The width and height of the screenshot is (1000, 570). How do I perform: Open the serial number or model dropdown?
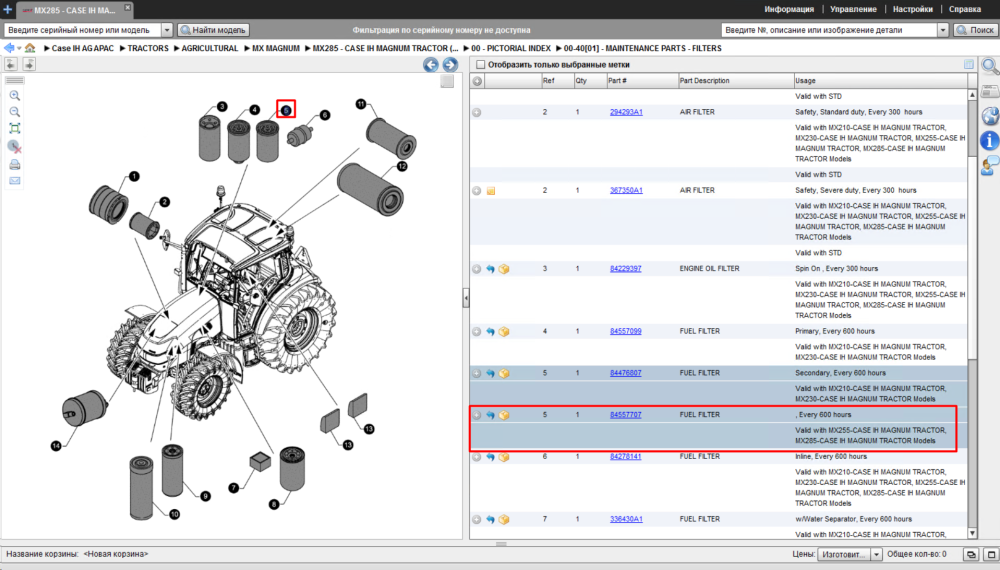click(166, 30)
